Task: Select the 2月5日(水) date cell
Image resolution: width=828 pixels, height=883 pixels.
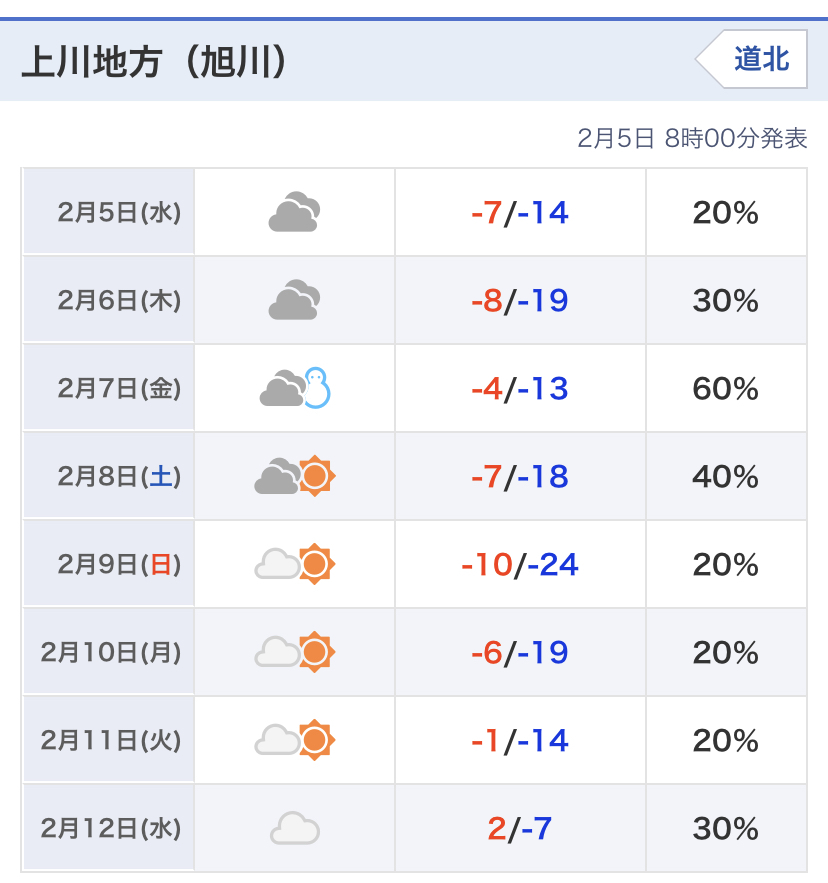Action: pyautogui.click(x=119, y=213)
